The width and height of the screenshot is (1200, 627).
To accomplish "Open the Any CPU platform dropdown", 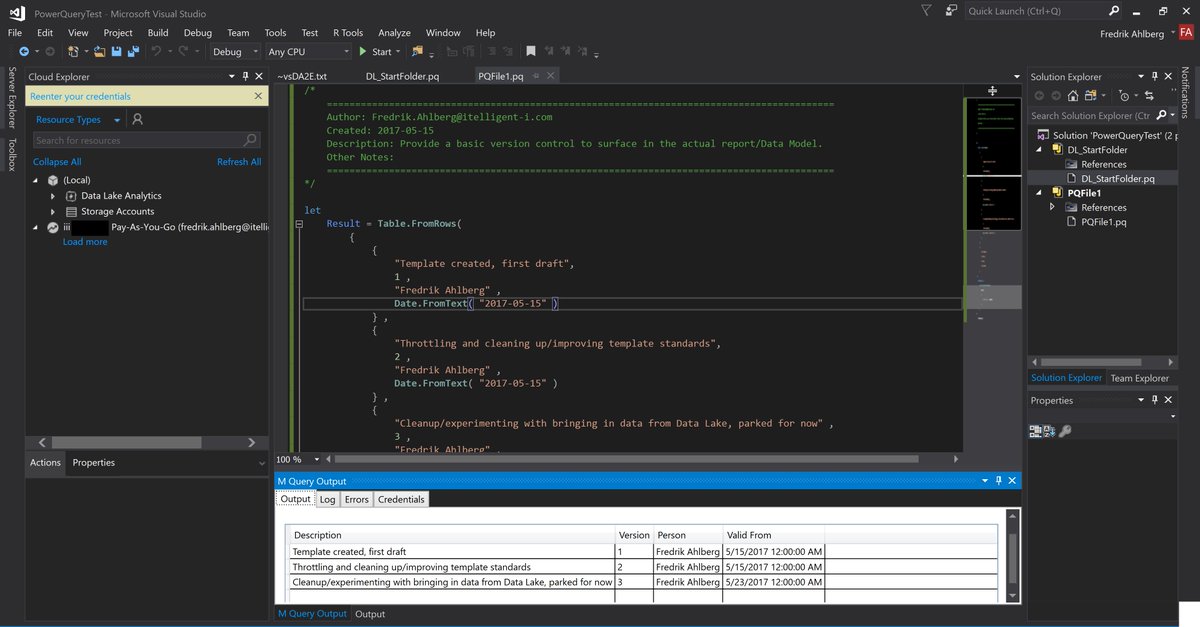I will [x=347, y=51].
